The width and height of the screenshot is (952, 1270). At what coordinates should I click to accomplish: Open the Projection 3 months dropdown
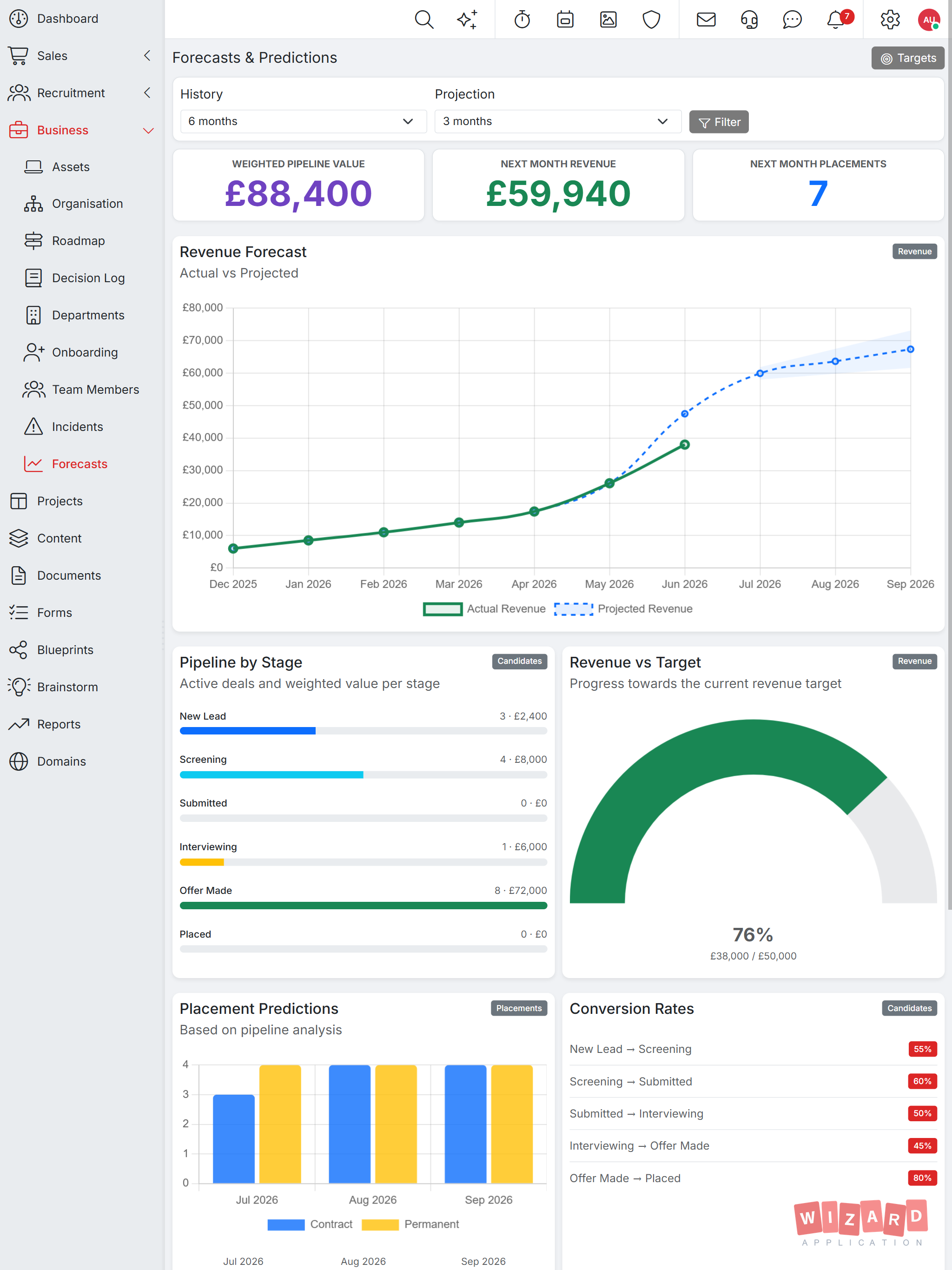coord(557,121)
